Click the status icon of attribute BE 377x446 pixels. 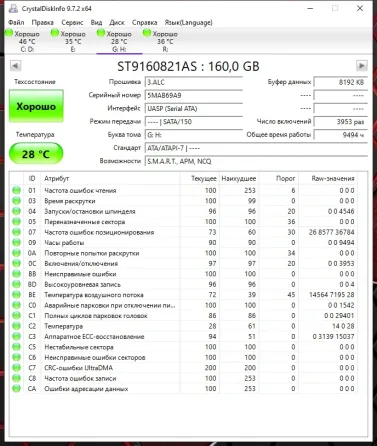pos(16,295)
